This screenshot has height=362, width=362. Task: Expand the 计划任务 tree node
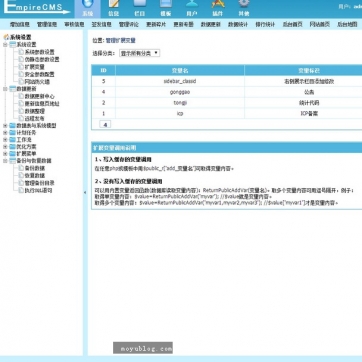(5, 133)
